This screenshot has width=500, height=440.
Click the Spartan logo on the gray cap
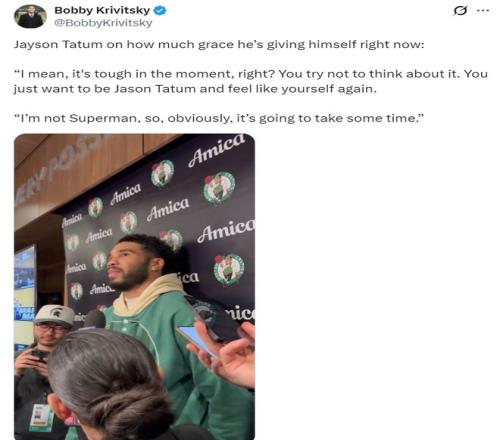[55, 312]
